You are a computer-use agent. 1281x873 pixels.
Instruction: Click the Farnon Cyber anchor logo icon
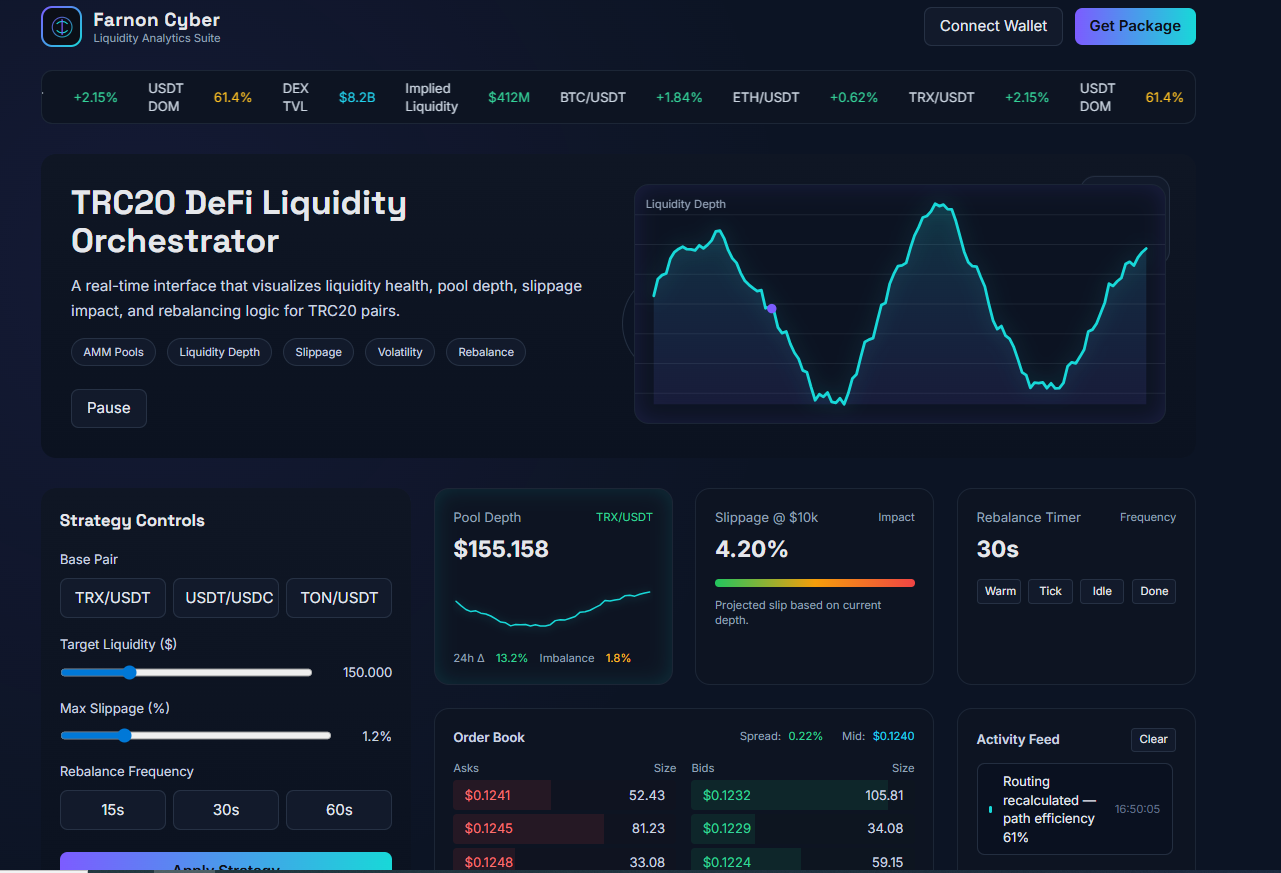61,26
